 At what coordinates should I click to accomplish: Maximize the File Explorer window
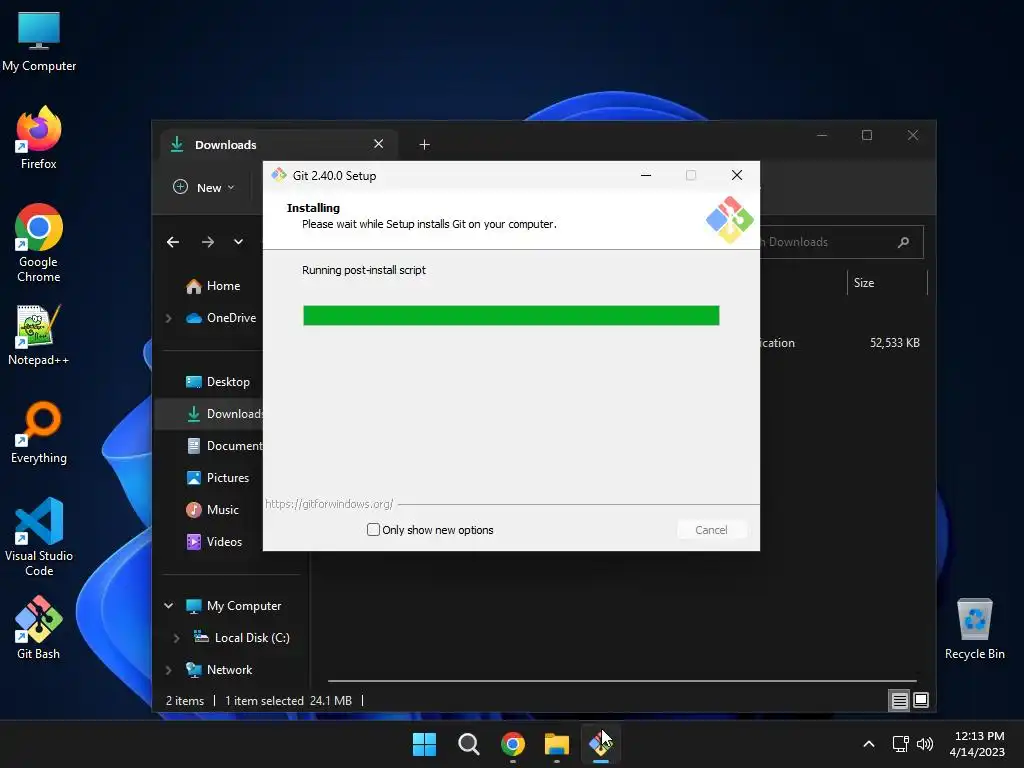pos(867,135)
